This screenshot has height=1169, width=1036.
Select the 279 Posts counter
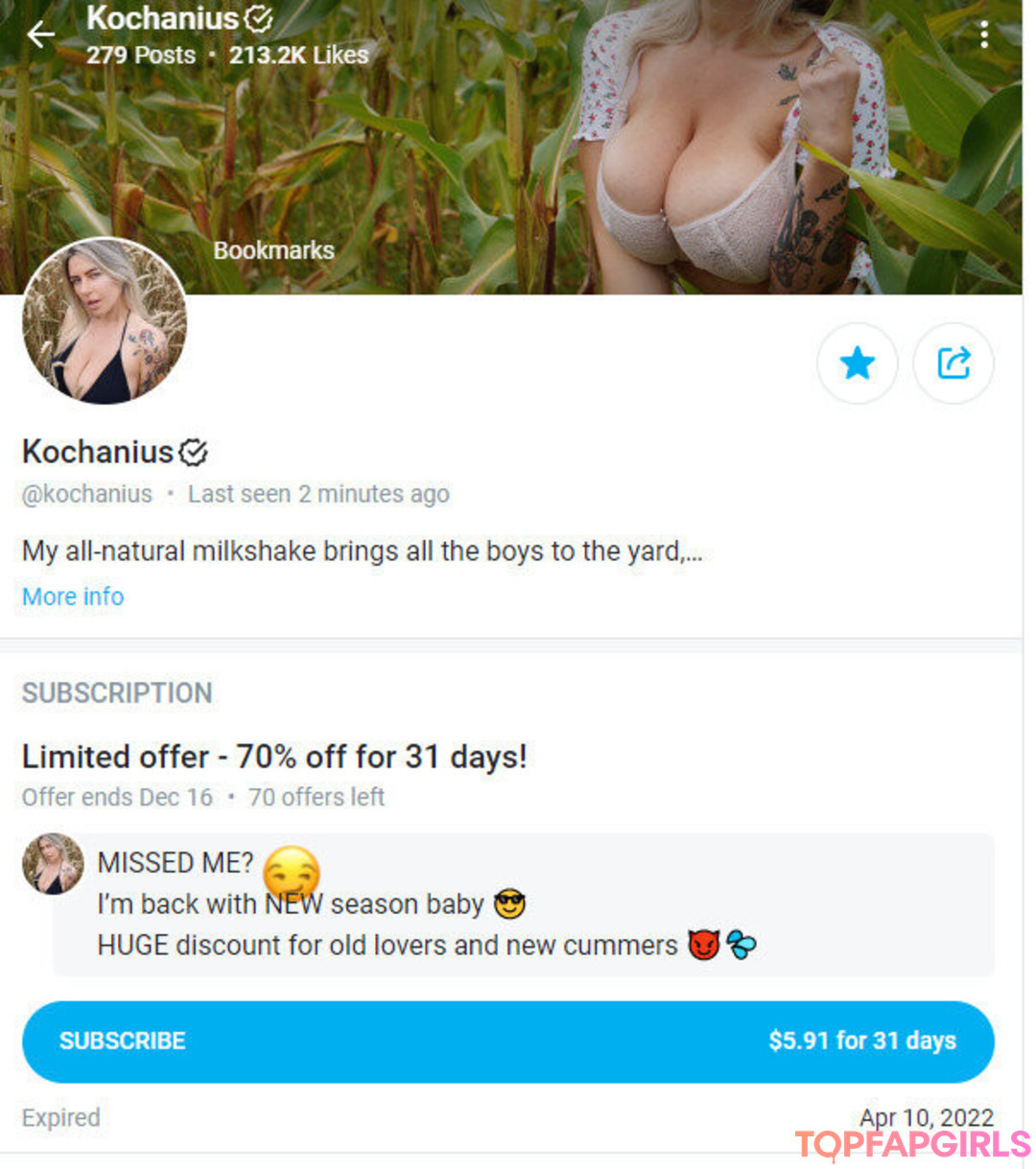click(x=141, y=56)
